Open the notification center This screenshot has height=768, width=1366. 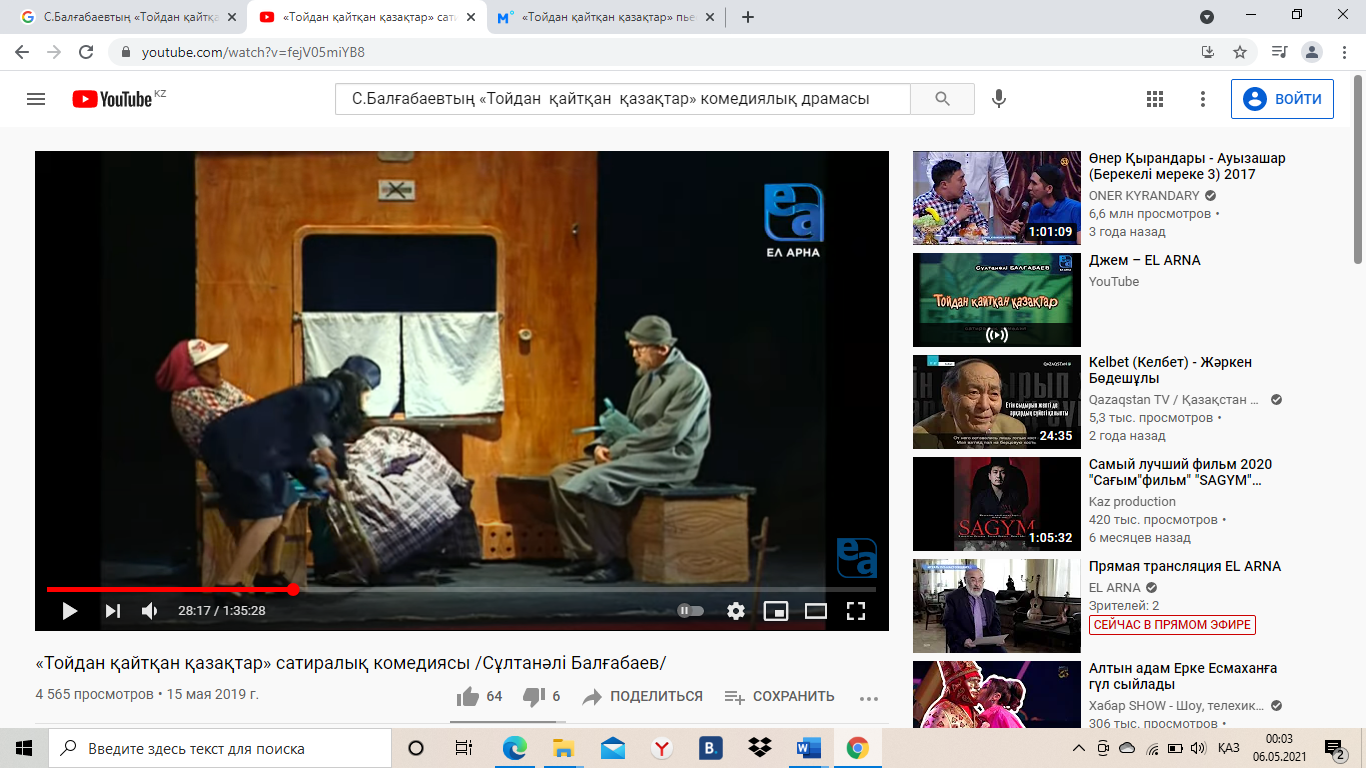(1334, 748)
